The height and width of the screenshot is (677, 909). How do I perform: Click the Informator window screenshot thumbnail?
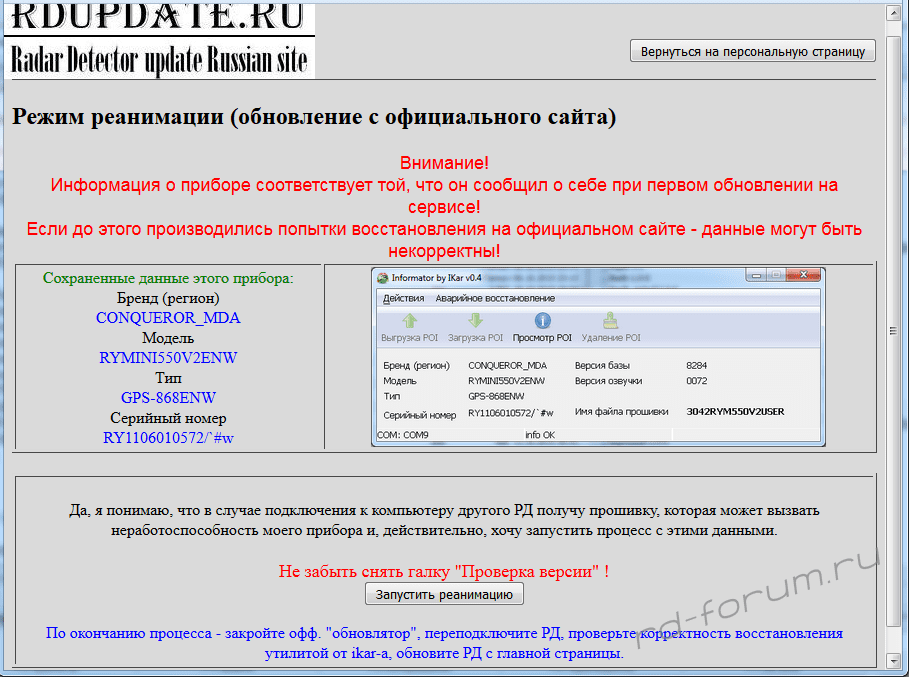click(x=598, y=356)
